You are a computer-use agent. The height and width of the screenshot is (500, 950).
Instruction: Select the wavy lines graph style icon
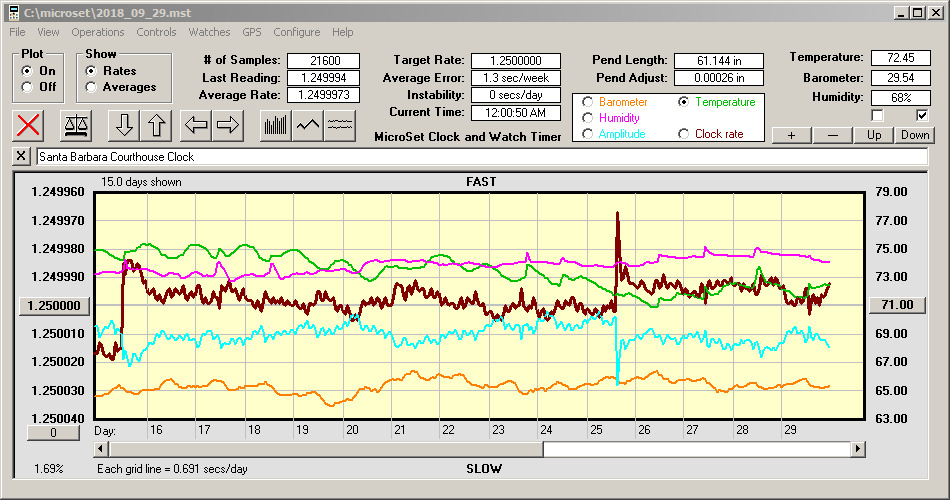[339, 125]
